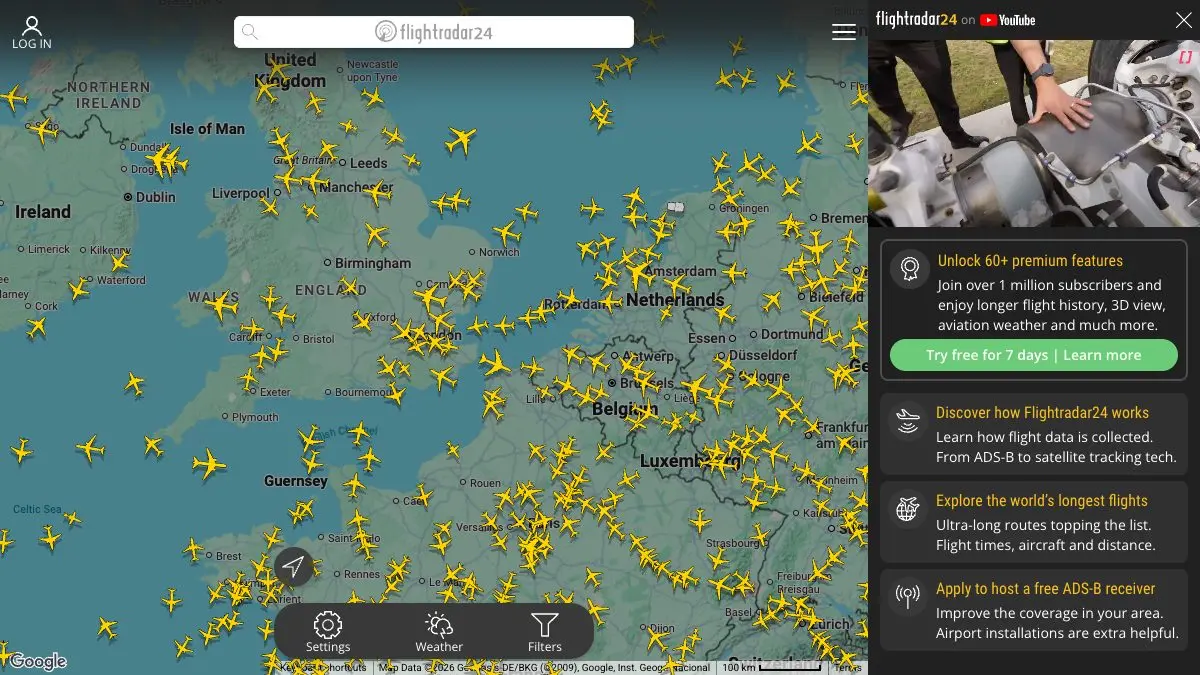The image size is (1200, 675).
Task: Click the Luxembourg label on map
Action: [x=691, y=461]
